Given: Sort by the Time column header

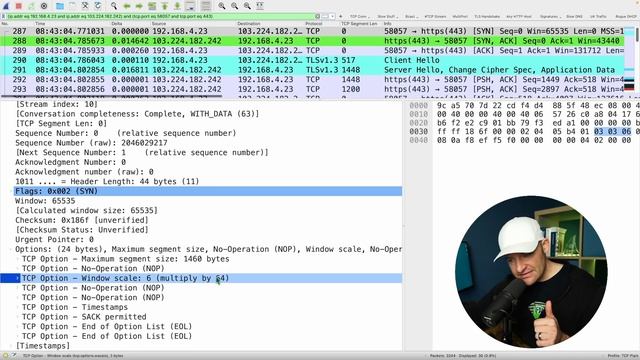Looking at the screenshot, I should point(40,24).
